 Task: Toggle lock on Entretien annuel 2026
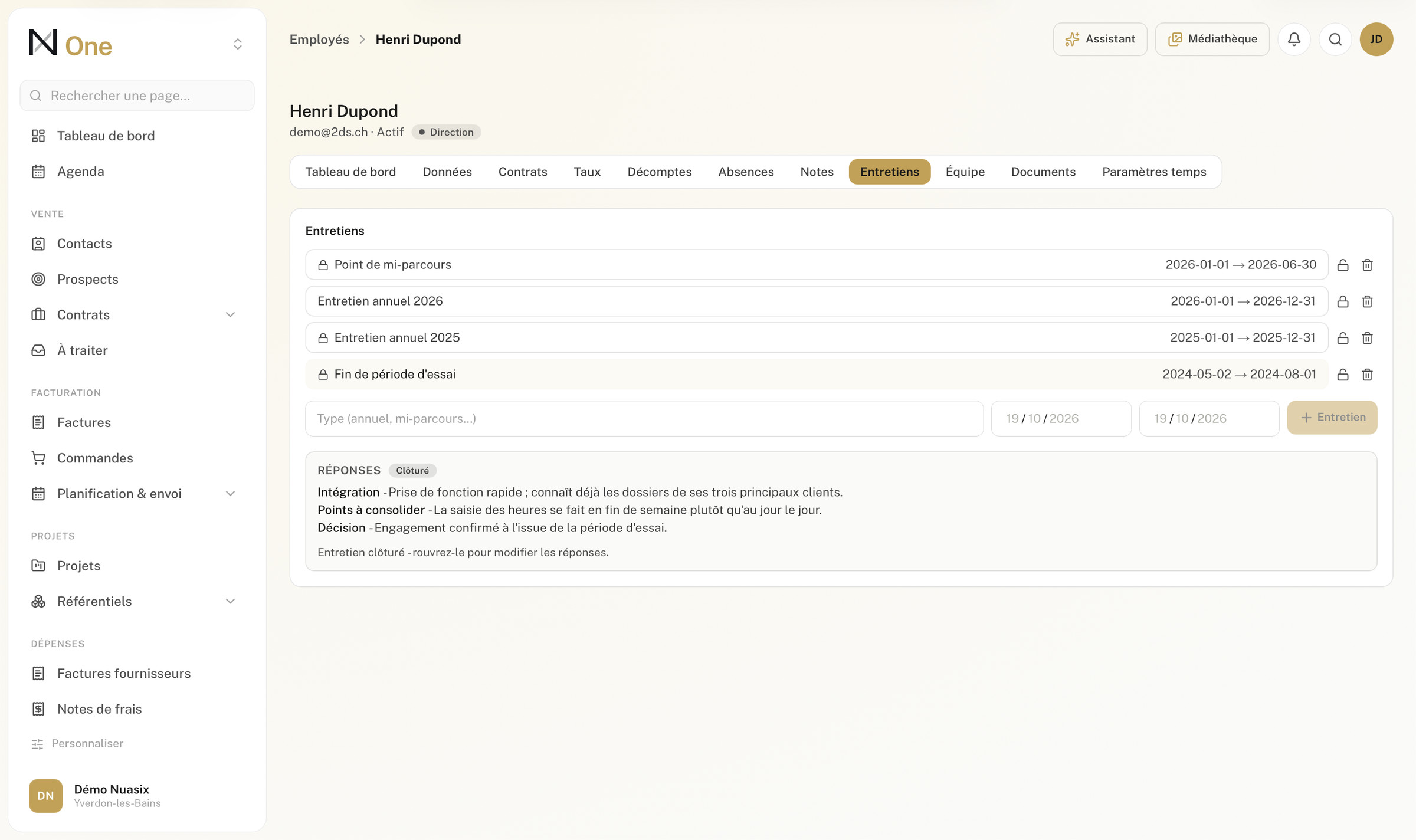1343,301
